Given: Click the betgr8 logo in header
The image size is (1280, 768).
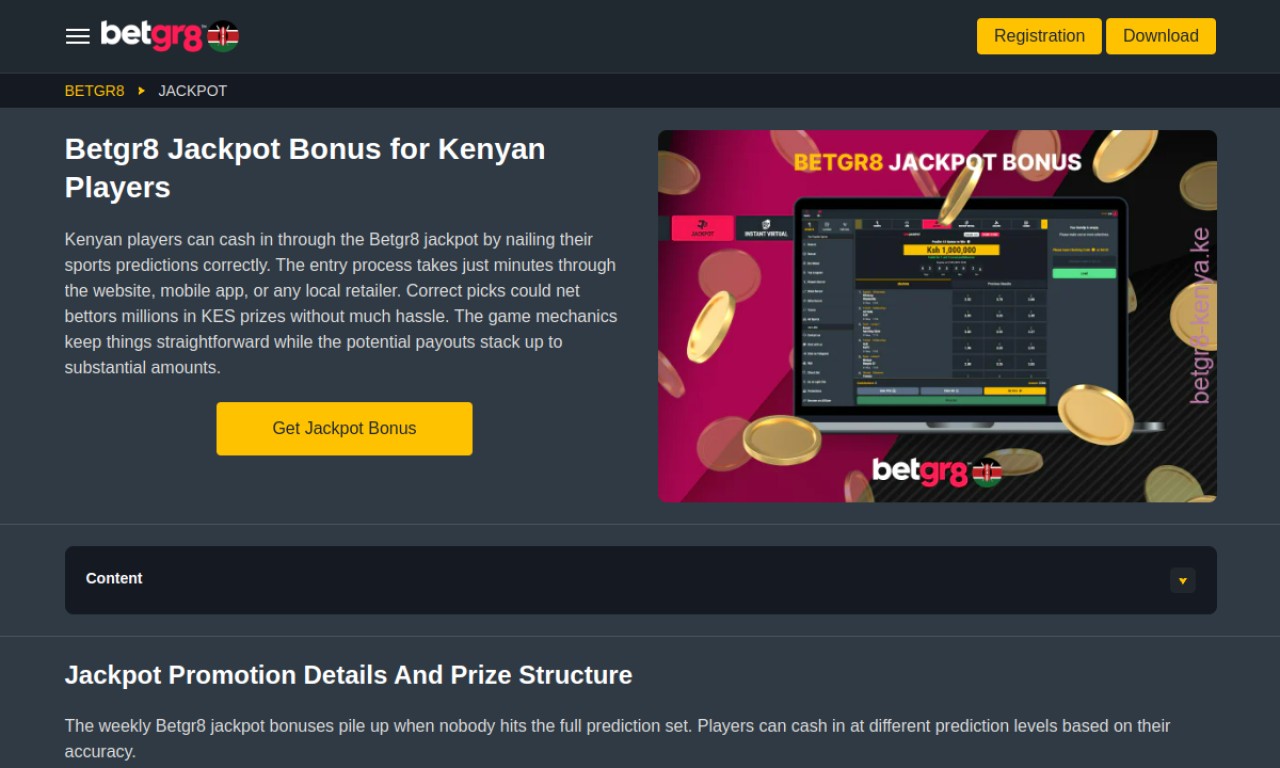Looking at the screenshot, I should [x=152, y=36].
